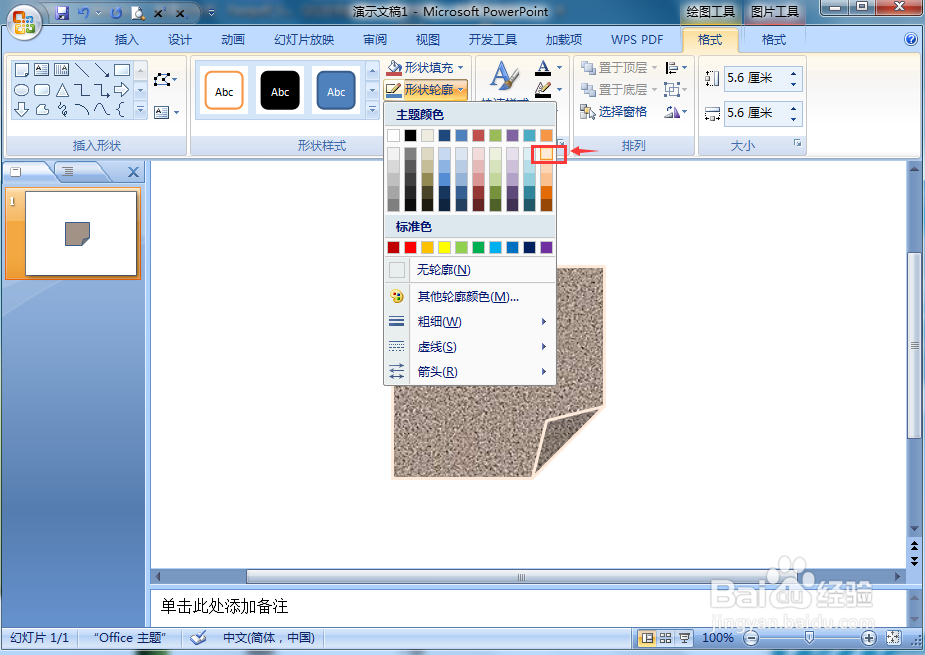Click zoom out minus button

click(751, 638)
